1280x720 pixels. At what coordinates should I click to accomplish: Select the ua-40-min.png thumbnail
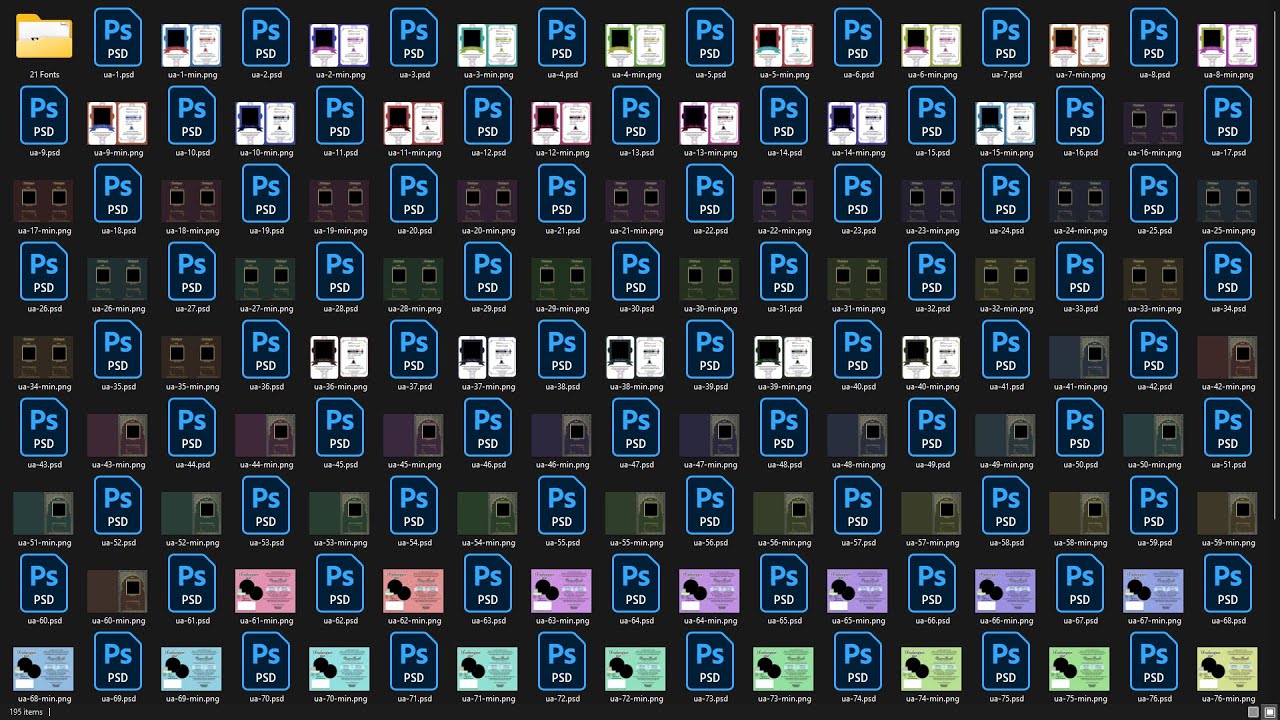coord(932,358)
